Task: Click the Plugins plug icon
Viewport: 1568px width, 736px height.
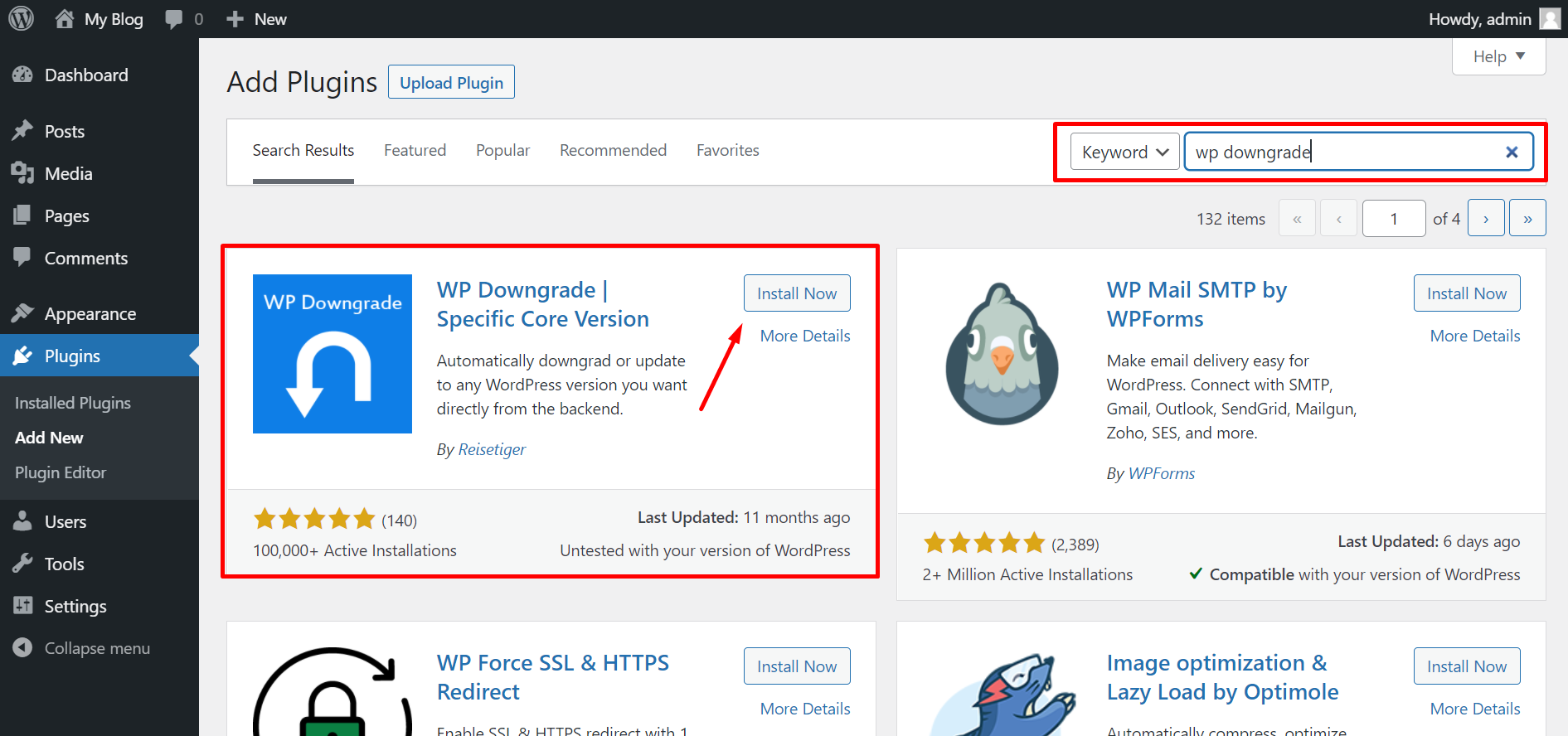Action: point(22,356)
